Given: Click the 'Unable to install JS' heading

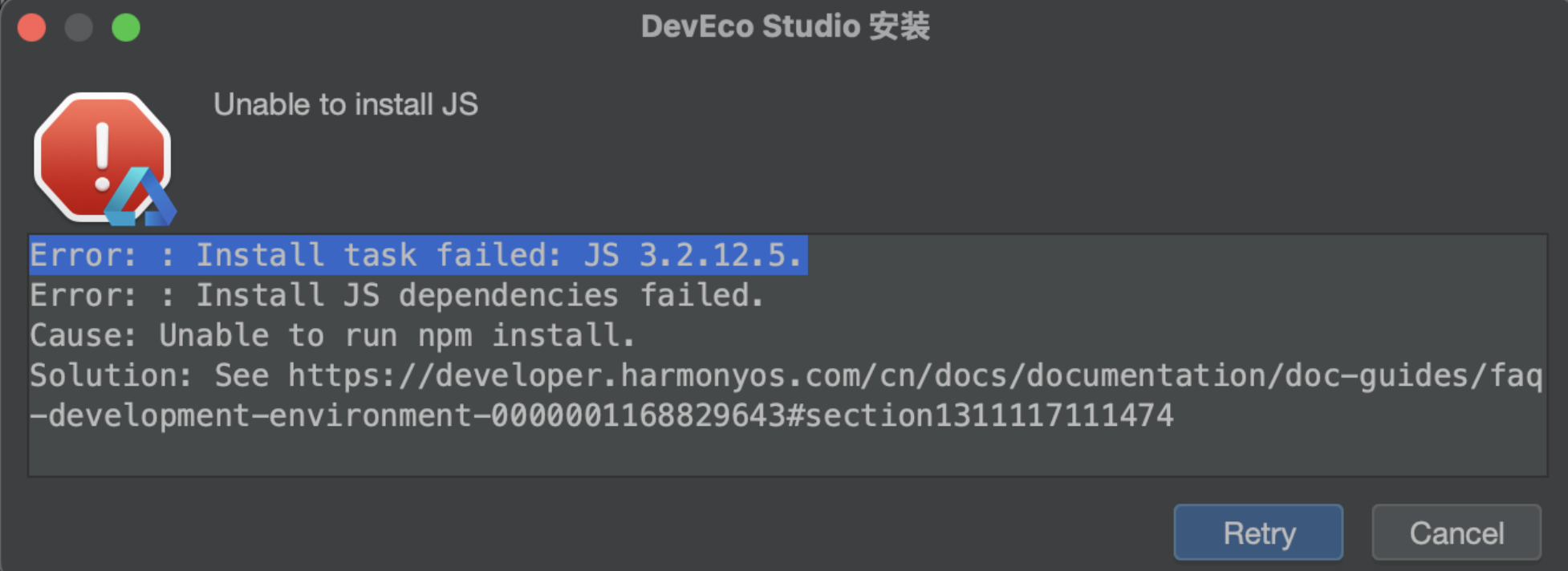Looking at the screenshot, I should [345, 104].
